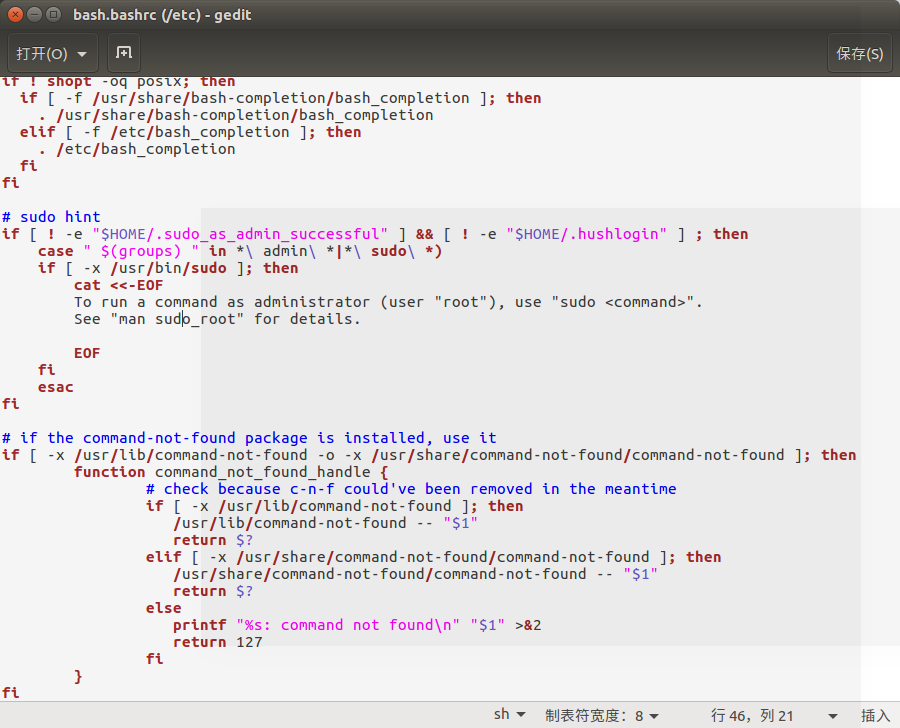Click '$HOME/.sudo_as_admin_successful' string
This screenshot has height=728, width=900.
coord(240,234)
